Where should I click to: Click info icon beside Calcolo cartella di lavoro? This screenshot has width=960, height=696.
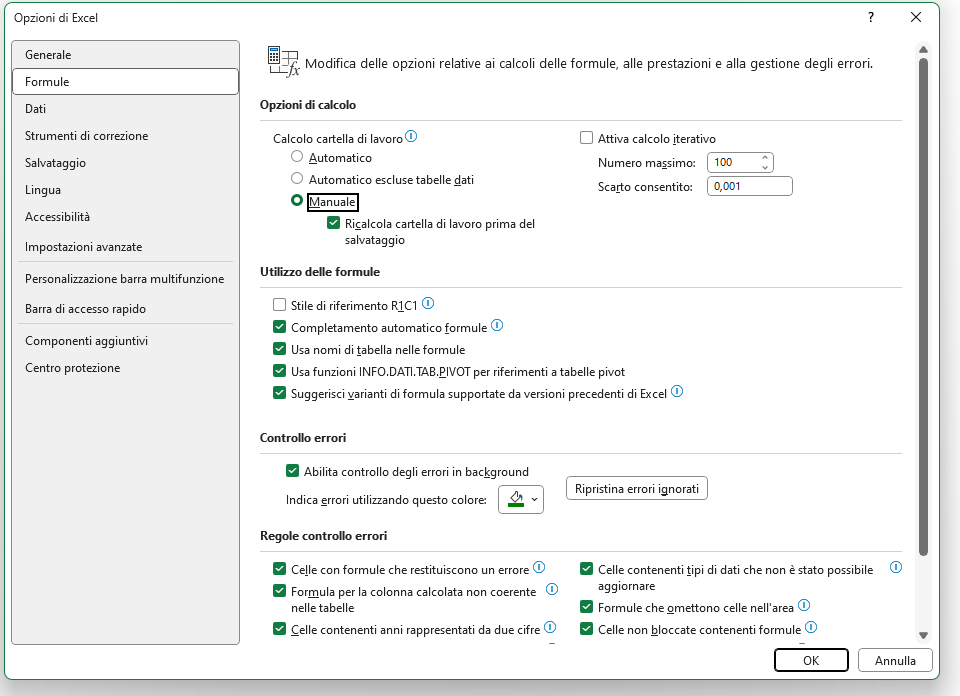(x=411, y=137)
